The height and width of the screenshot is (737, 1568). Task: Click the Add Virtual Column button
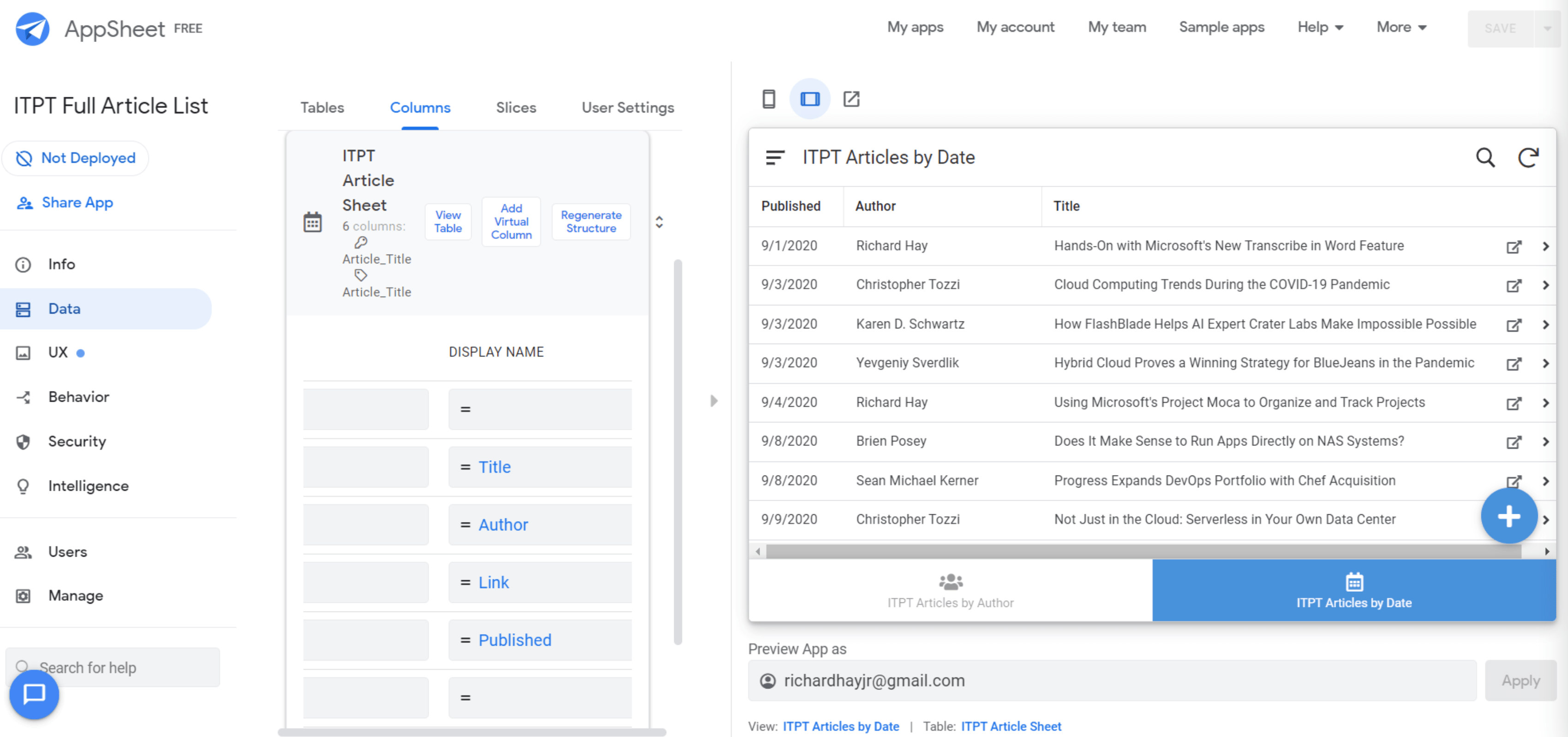[511, 221]
